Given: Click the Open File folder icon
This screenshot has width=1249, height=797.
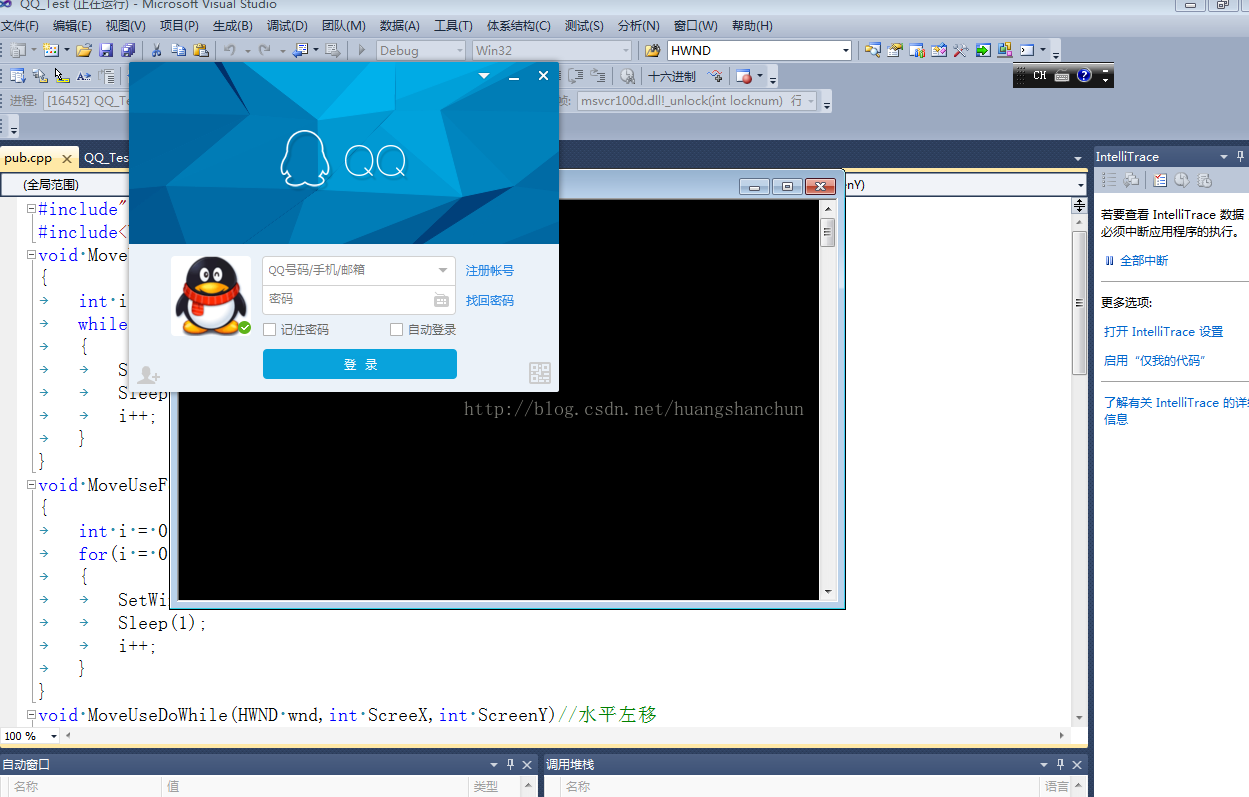Looking at the screenshot, I should (84, 50).
